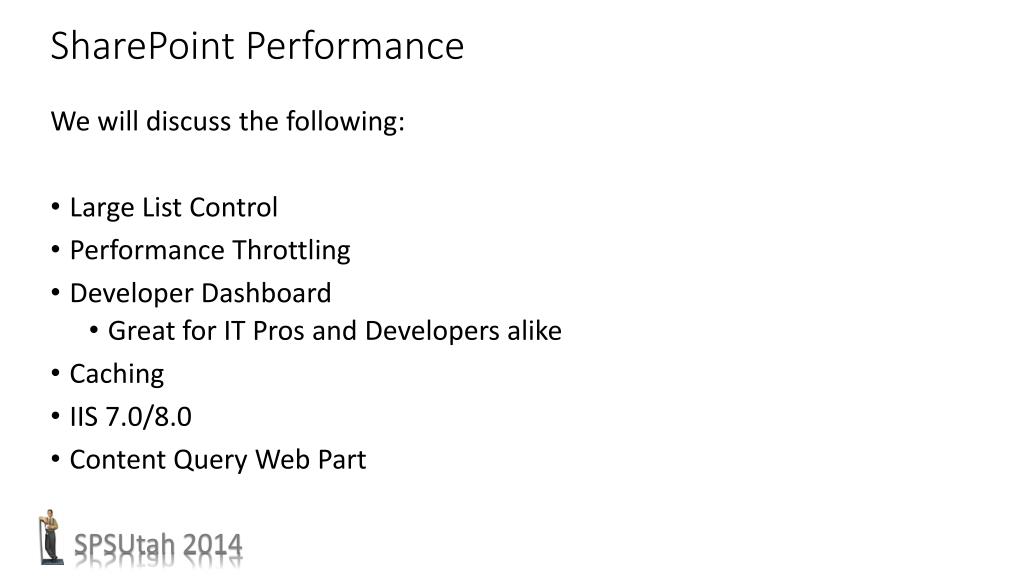Click the word 'following:' in intro line
Screen dimensions: 1024x576
click(345, 121)
